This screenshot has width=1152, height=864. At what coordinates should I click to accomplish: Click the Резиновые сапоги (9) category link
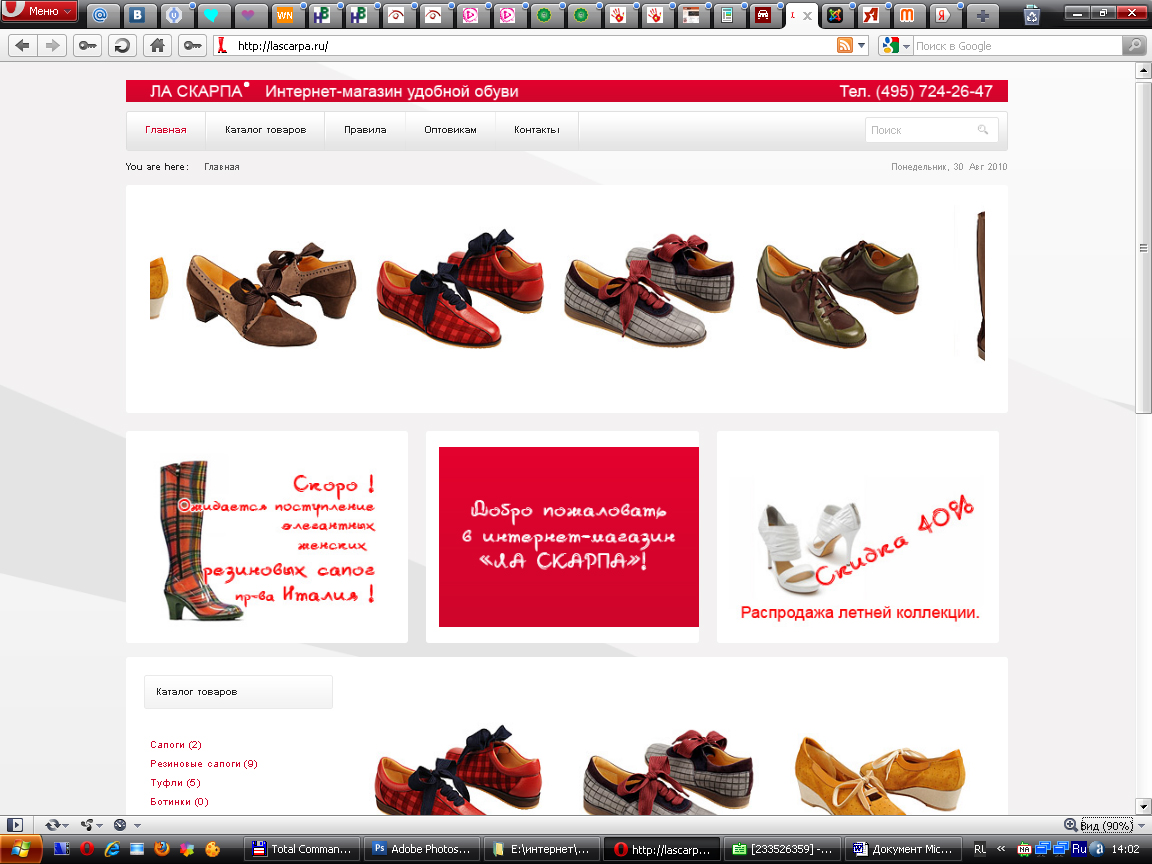[204, 764]
